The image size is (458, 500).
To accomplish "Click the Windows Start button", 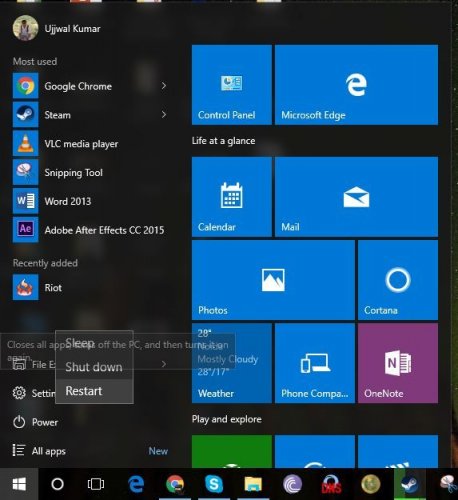I will (x=19, y=484).
